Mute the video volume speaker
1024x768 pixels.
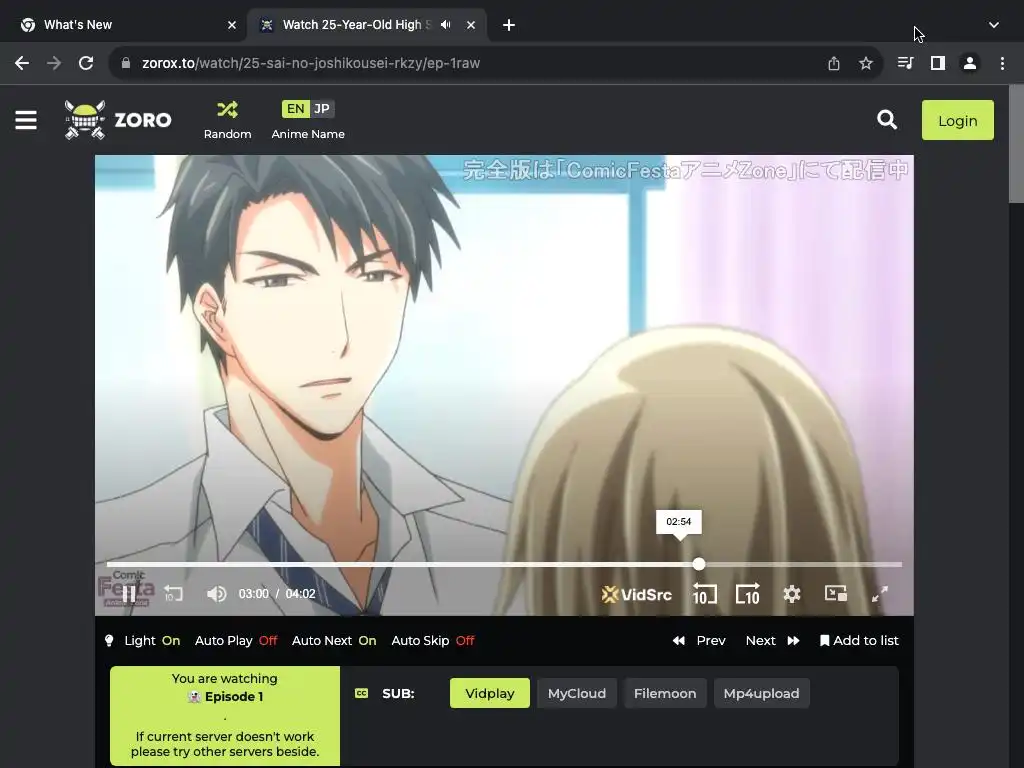point(216,594)
